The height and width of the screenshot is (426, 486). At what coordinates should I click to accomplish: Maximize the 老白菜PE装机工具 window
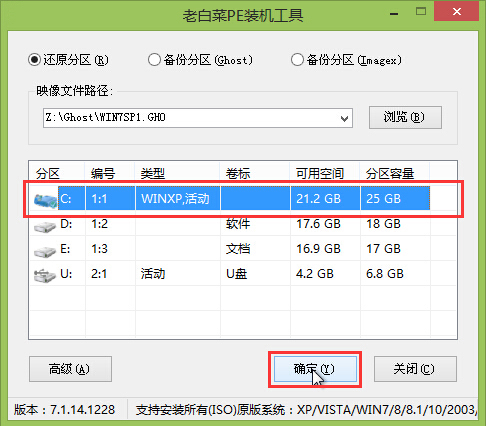pos(421,12)
